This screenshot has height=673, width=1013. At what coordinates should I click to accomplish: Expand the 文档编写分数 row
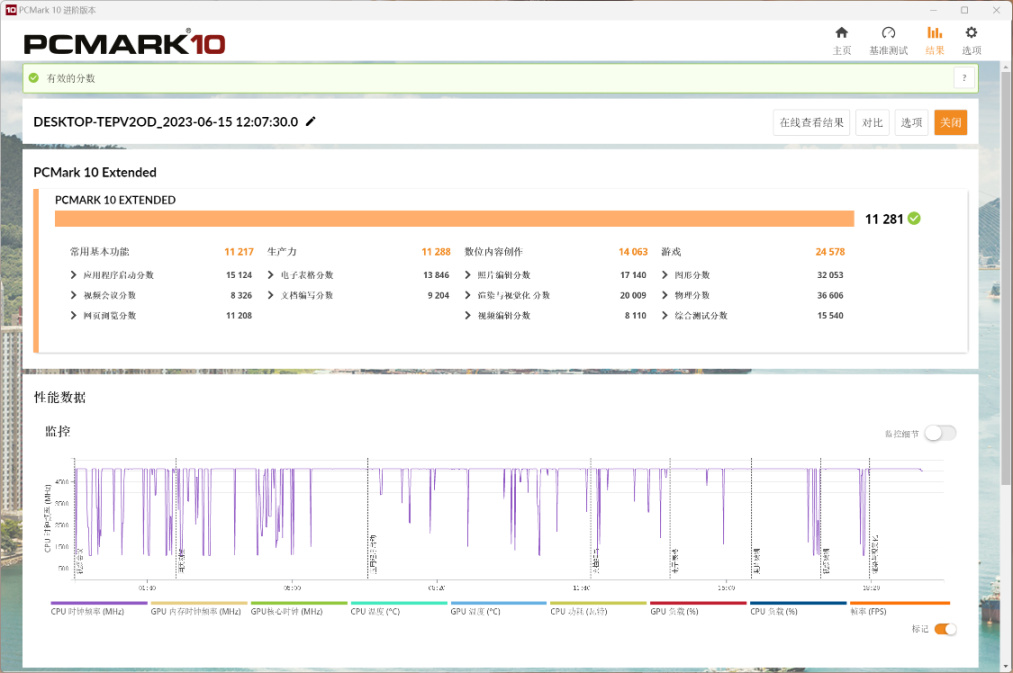pos(270,295)
